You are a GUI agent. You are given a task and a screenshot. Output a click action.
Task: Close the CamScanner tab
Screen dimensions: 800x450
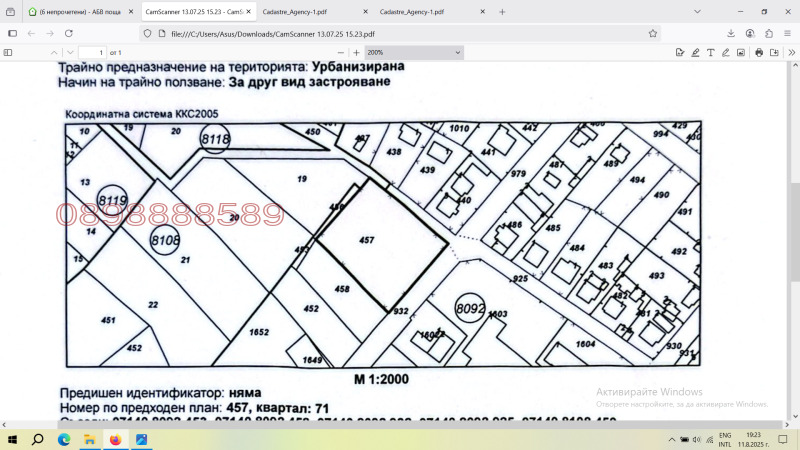point(248,11)
